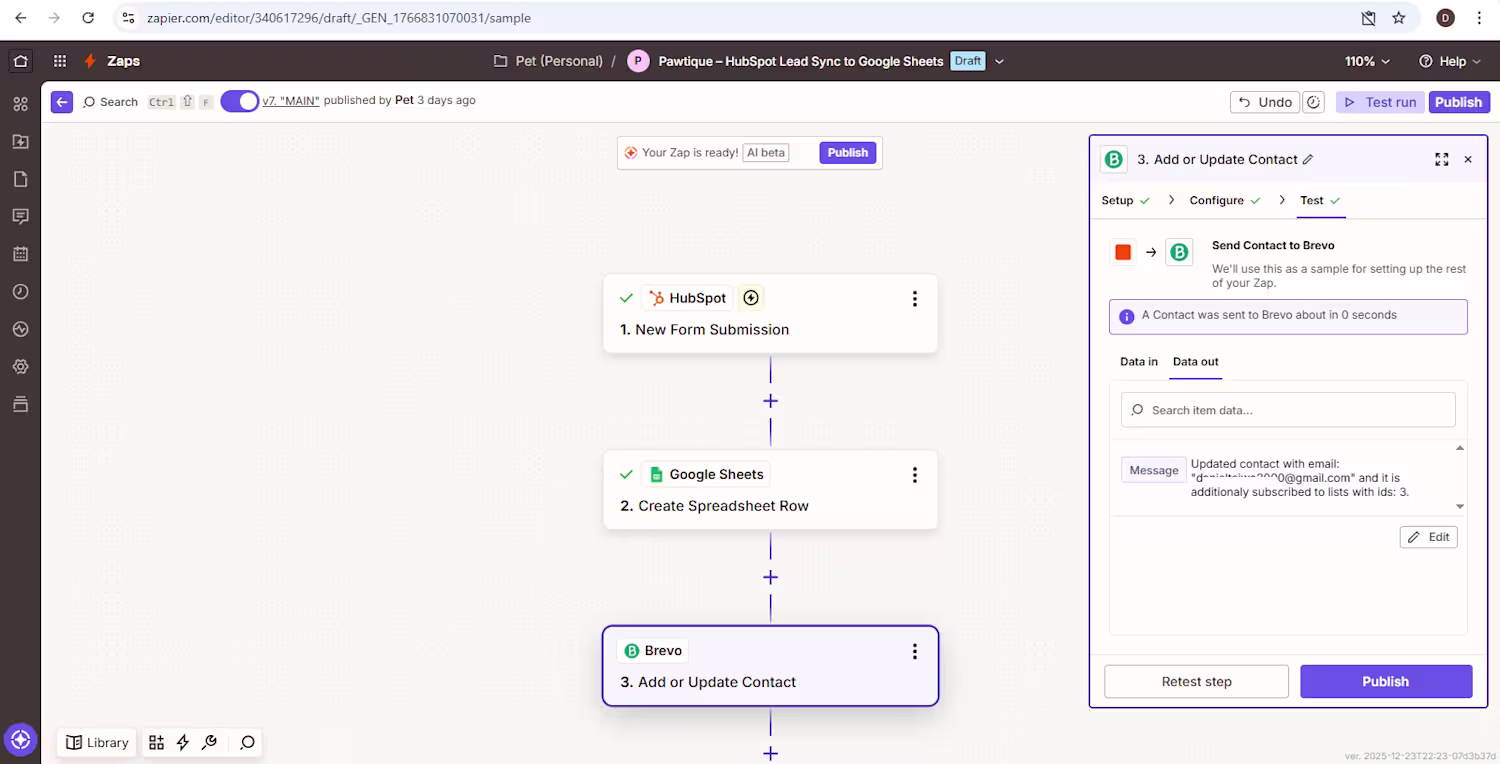Click the Search item data field
This screenshot has height=764, width=1500.
point(1288,410)
